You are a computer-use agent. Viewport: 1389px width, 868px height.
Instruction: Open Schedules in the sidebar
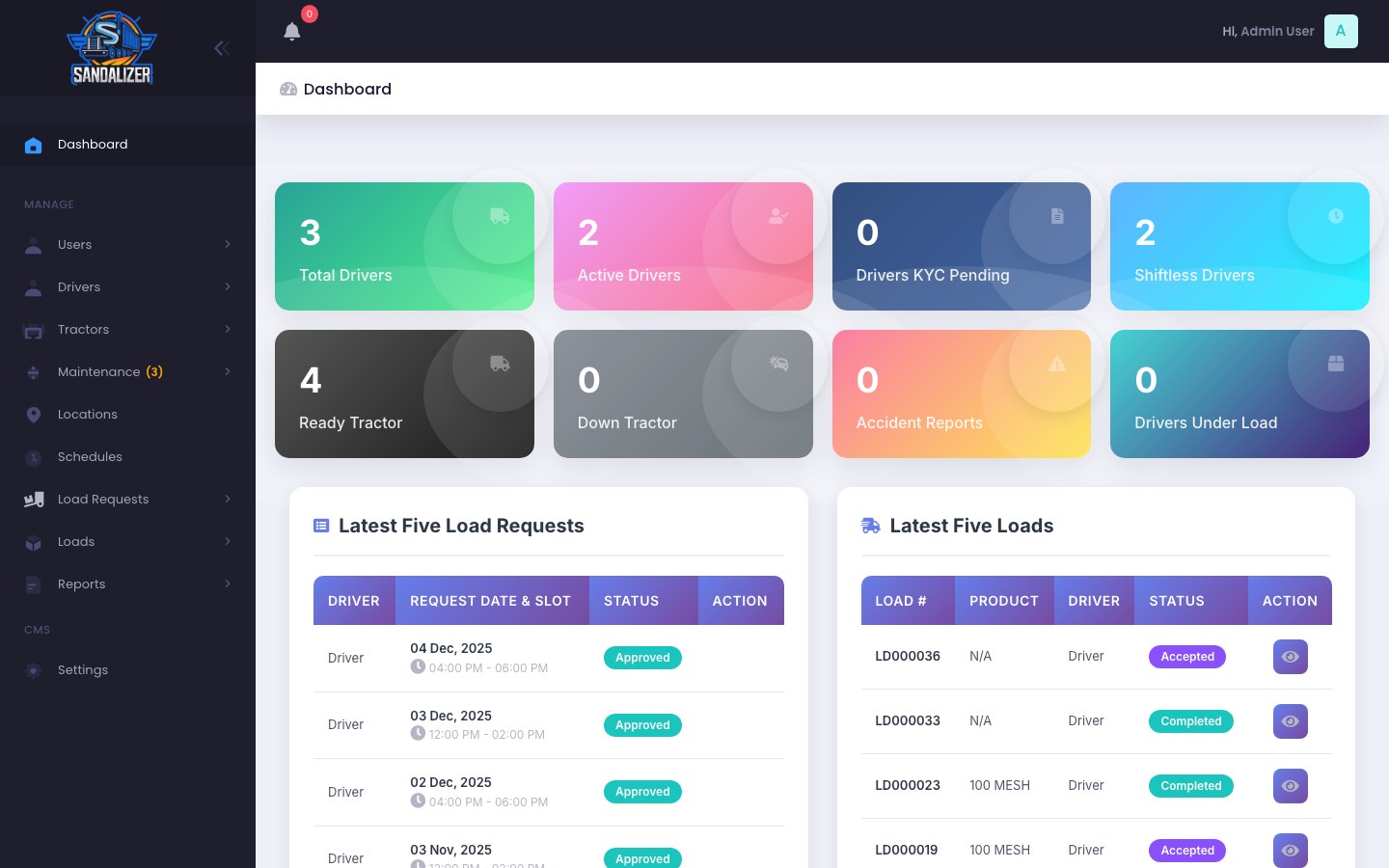pos(127,457)
